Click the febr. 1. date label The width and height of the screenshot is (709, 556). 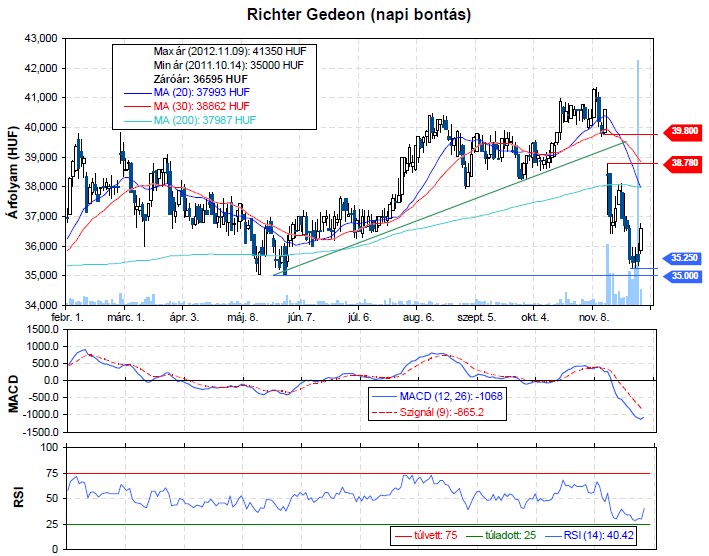(67, 317)
